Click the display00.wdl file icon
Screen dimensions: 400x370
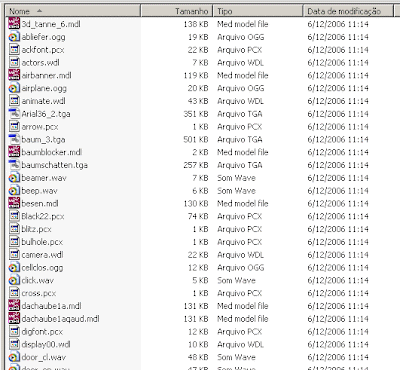click(x=14, y=344)
